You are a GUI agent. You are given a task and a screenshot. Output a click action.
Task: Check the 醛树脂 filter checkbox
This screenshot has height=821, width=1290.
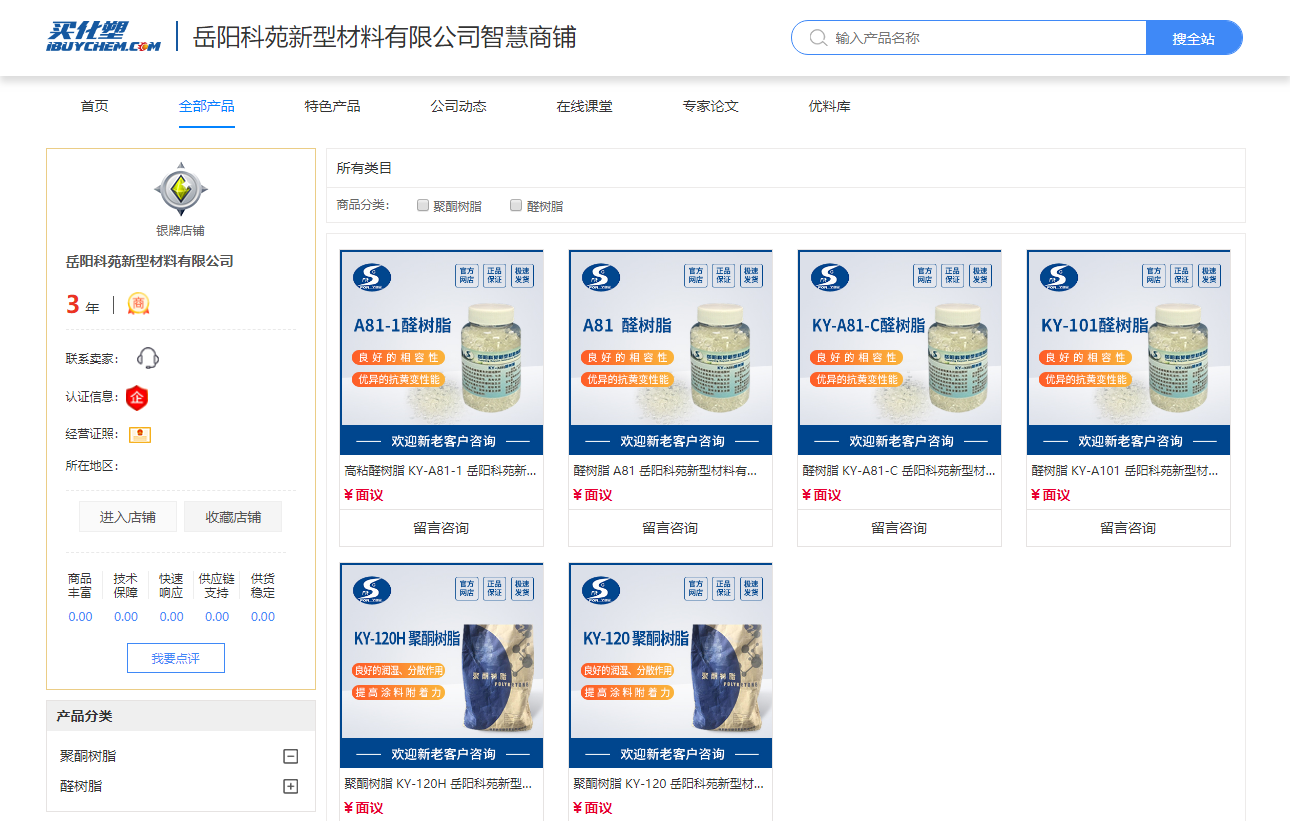click(x=516, y=205)
